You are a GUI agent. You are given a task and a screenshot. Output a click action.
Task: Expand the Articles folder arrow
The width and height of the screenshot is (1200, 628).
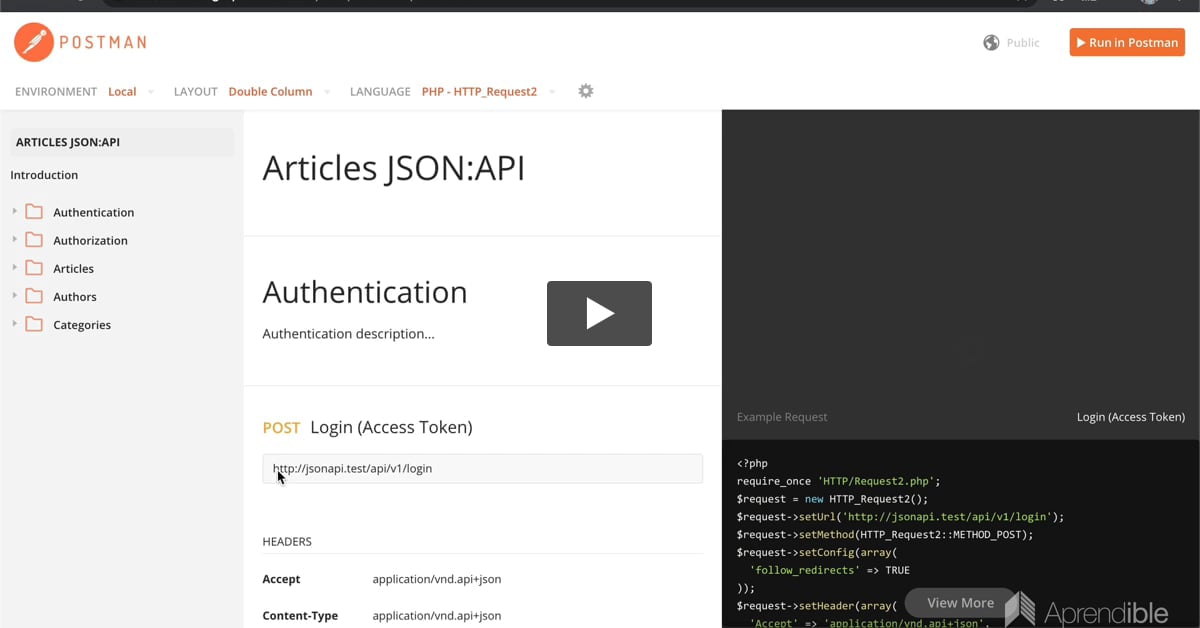(15, 268)
